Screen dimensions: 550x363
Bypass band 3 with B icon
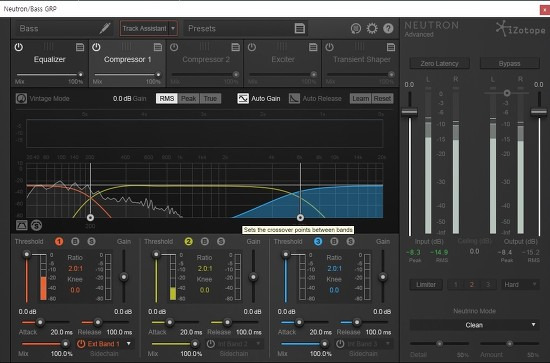click(334, 241)
